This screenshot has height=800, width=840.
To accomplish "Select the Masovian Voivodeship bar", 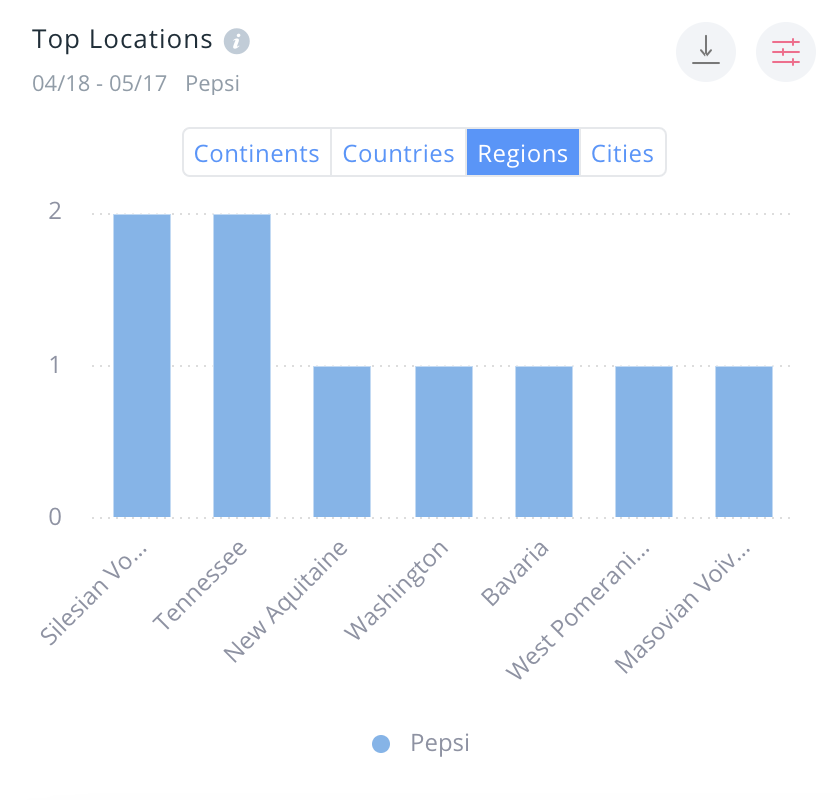I will (744, 442).
